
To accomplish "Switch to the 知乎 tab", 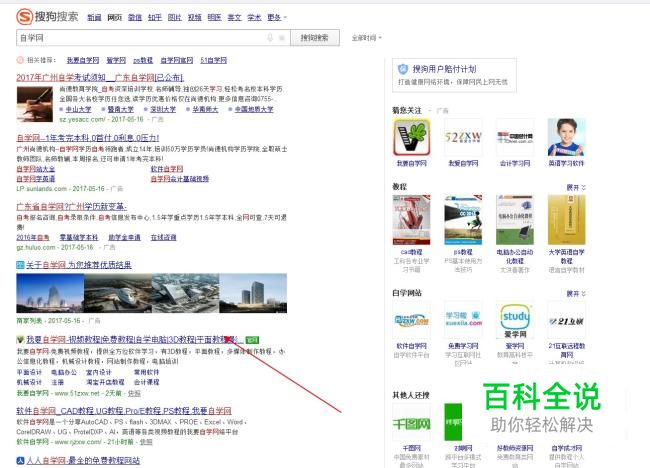I will [x=155, y=17].
